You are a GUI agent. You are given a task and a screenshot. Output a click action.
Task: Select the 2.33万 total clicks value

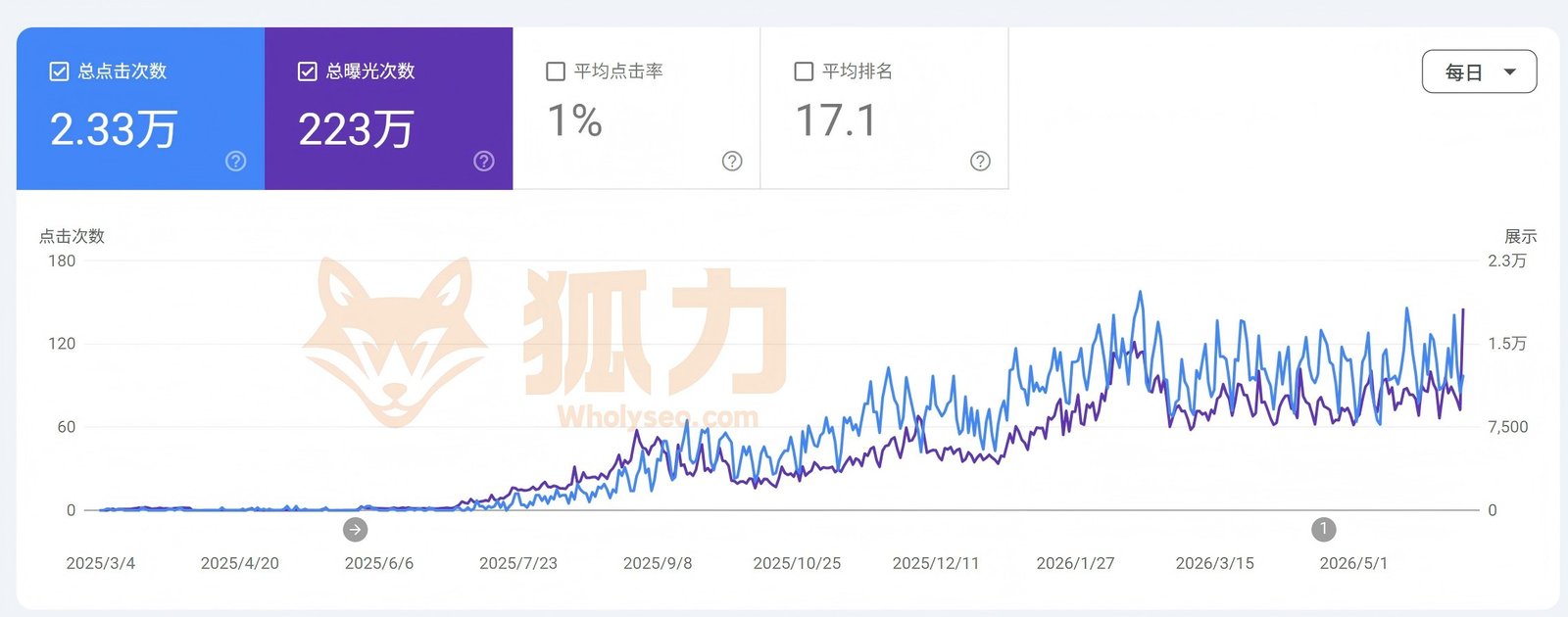point(114,129)
